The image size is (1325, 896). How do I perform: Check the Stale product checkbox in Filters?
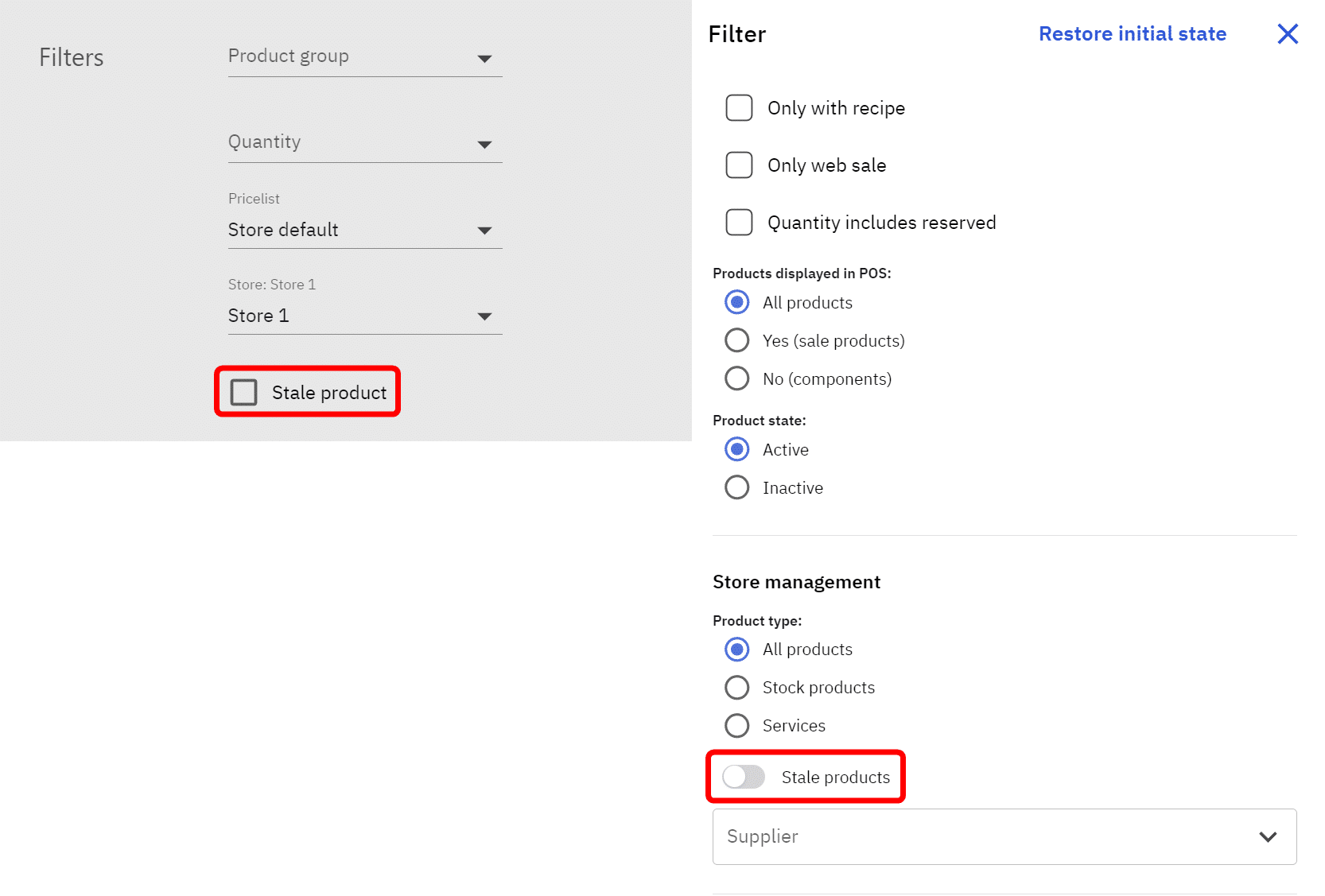pos(244,393)
